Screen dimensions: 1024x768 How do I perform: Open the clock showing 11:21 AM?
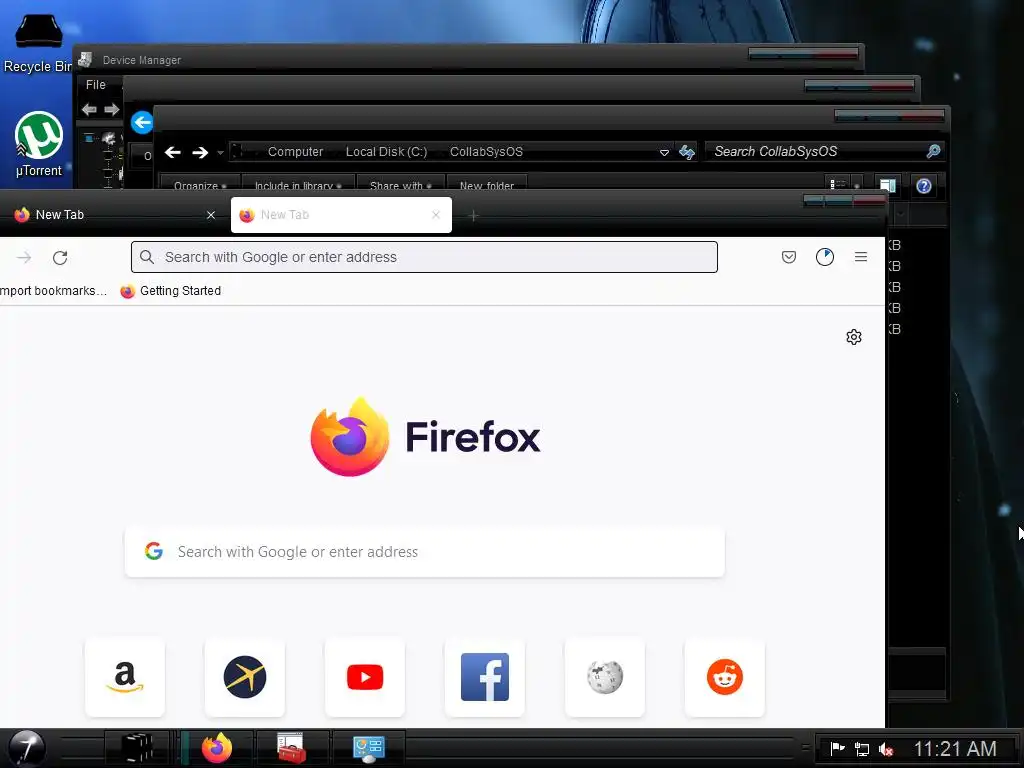pos(955,748)
